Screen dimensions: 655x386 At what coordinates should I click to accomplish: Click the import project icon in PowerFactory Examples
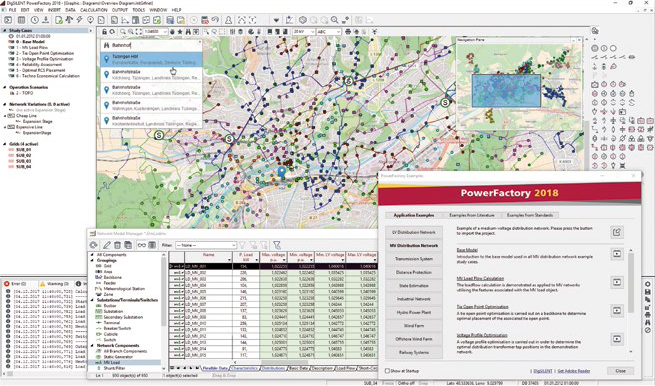click(617, 232)
